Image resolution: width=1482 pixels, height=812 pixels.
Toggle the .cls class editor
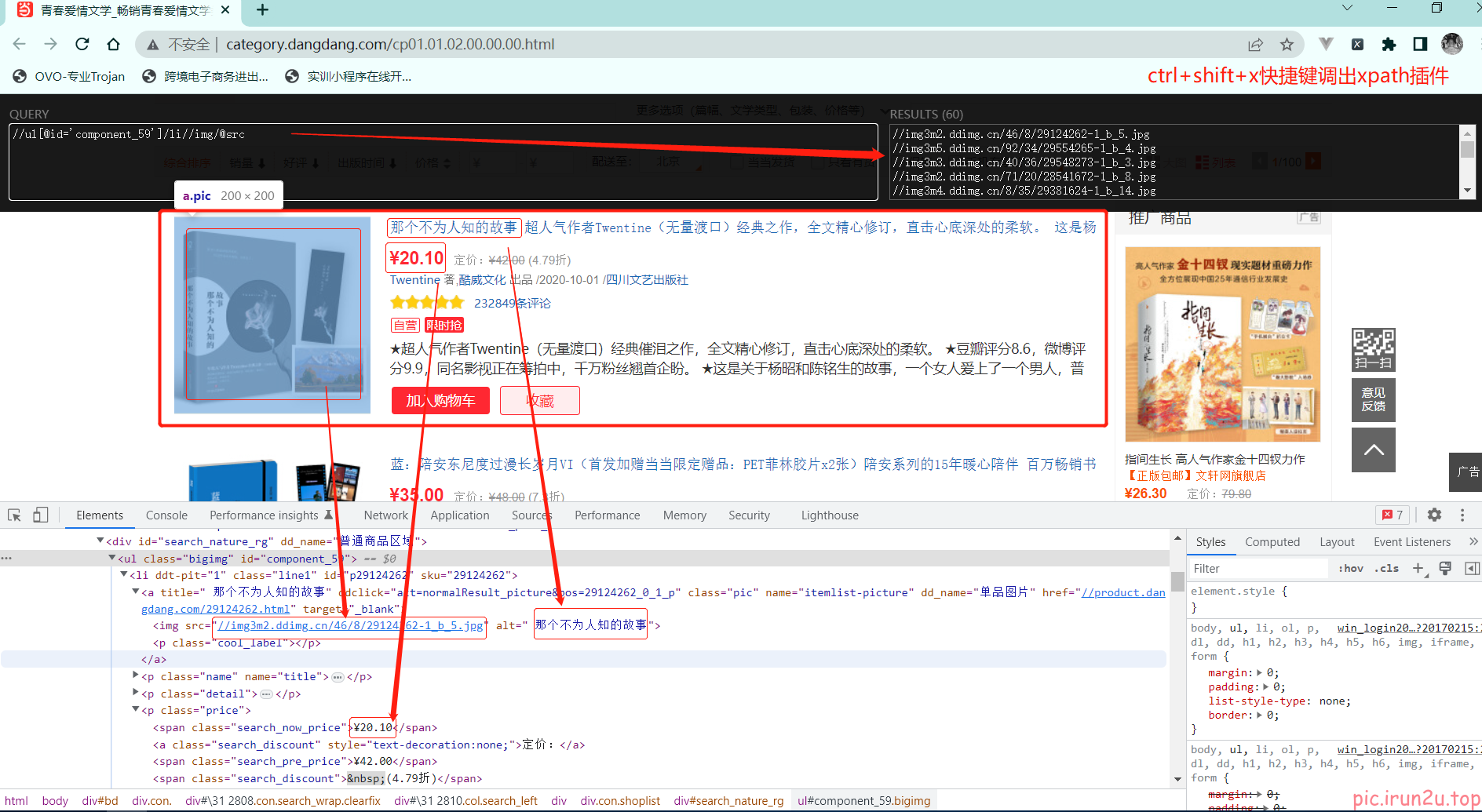[1386, 569]
